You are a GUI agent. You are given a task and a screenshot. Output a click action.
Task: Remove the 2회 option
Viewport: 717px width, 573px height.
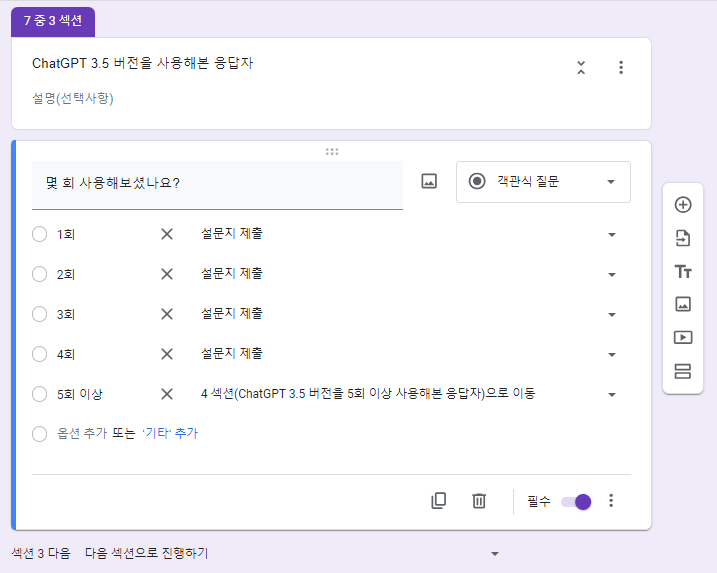click(167, 274)
